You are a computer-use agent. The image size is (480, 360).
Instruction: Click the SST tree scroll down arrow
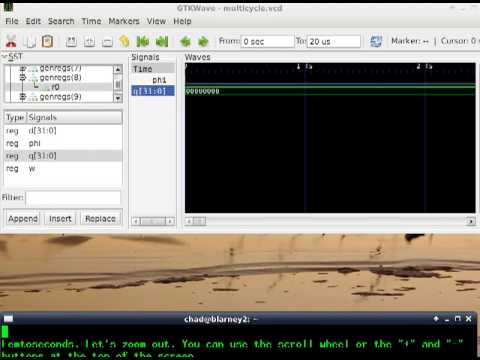click(x=118, y=98)
